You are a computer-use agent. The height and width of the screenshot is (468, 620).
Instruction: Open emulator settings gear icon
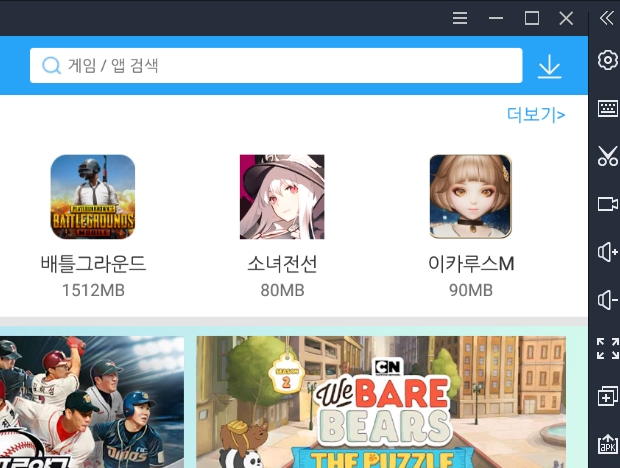pyautogui.click(x=607, y=60)
